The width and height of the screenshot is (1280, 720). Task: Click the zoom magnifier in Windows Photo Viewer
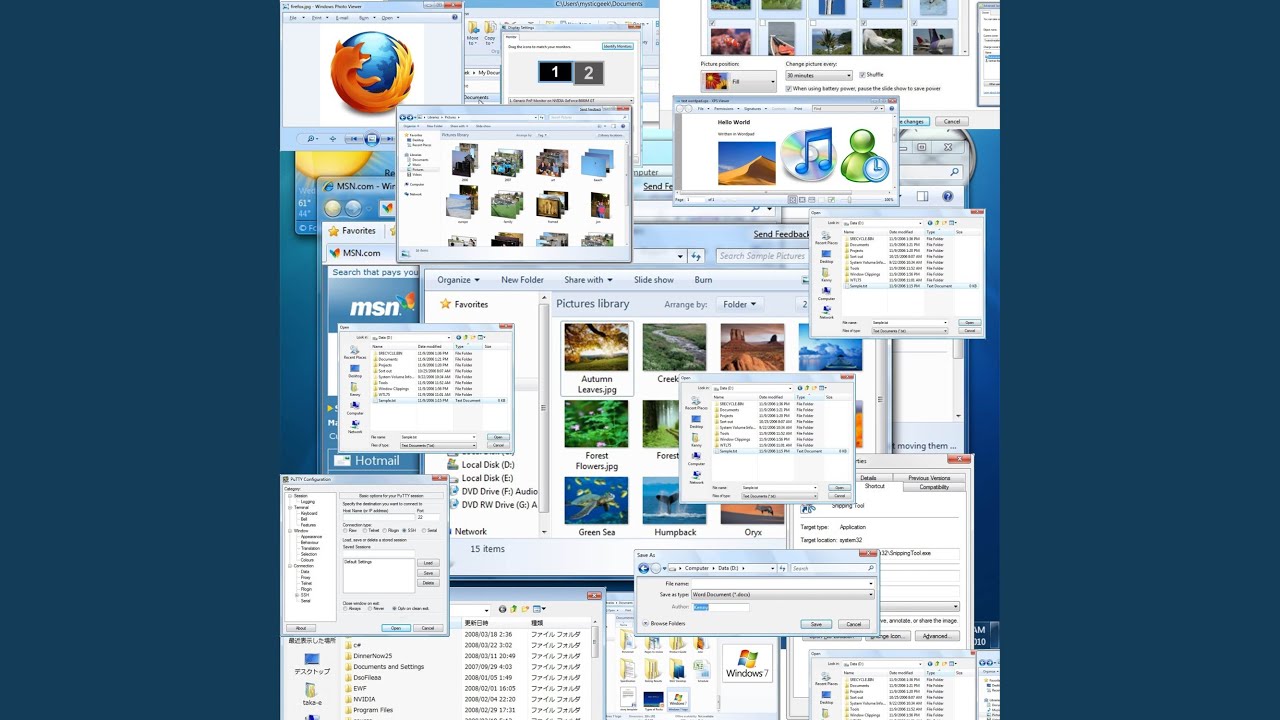point(312,139)
